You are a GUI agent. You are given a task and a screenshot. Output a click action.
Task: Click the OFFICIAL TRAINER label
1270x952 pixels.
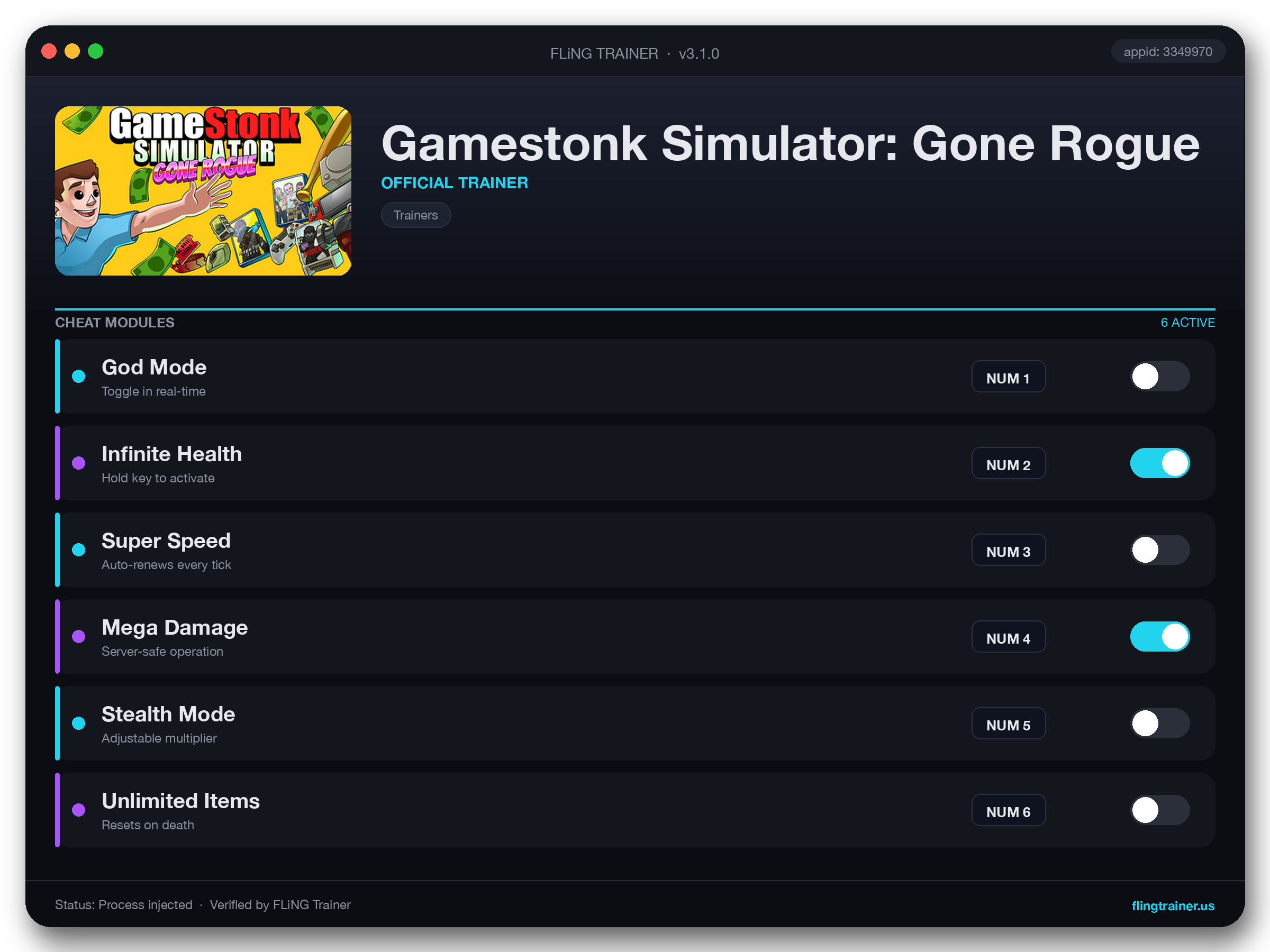[454, 182]
